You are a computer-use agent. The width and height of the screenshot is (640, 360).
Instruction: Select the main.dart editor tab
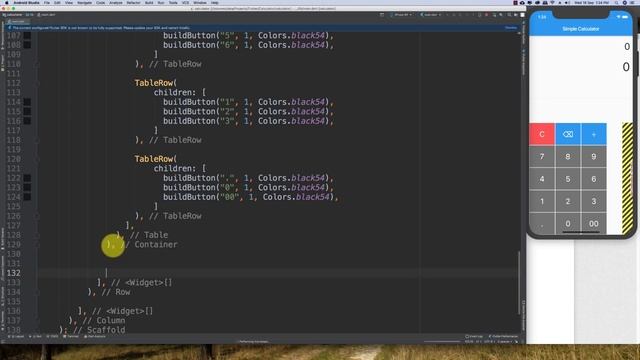coord(17,22)
